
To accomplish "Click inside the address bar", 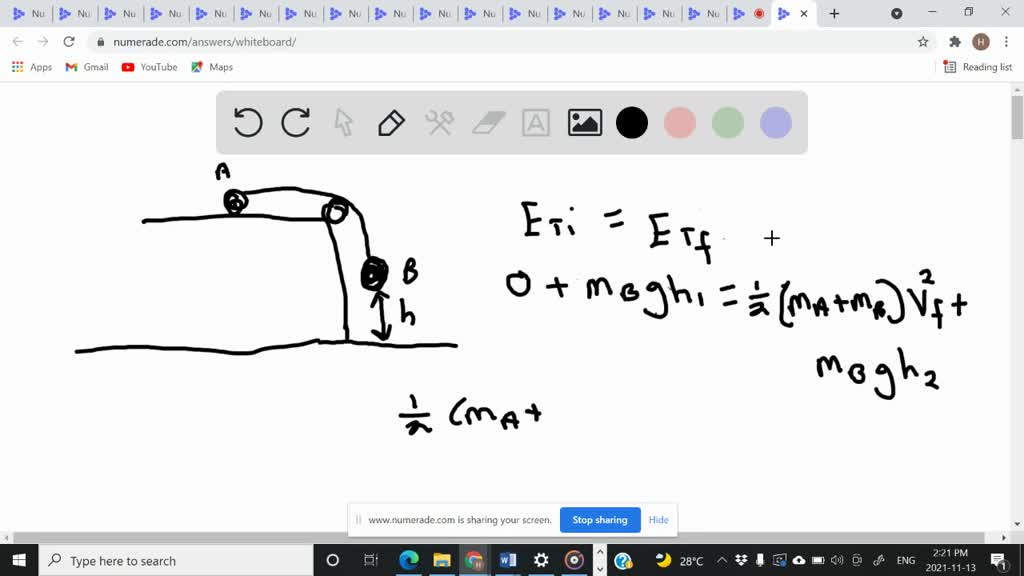I will (x=300, y=42).
